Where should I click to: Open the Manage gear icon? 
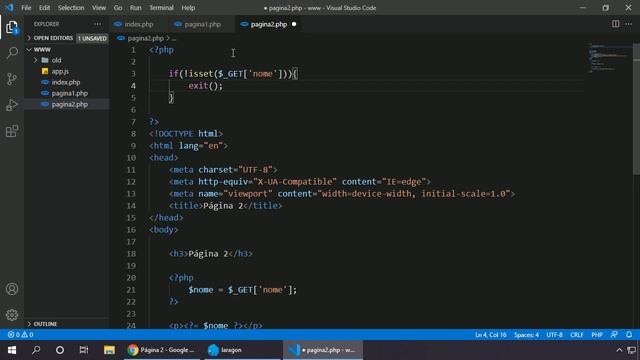pos(12,315)
